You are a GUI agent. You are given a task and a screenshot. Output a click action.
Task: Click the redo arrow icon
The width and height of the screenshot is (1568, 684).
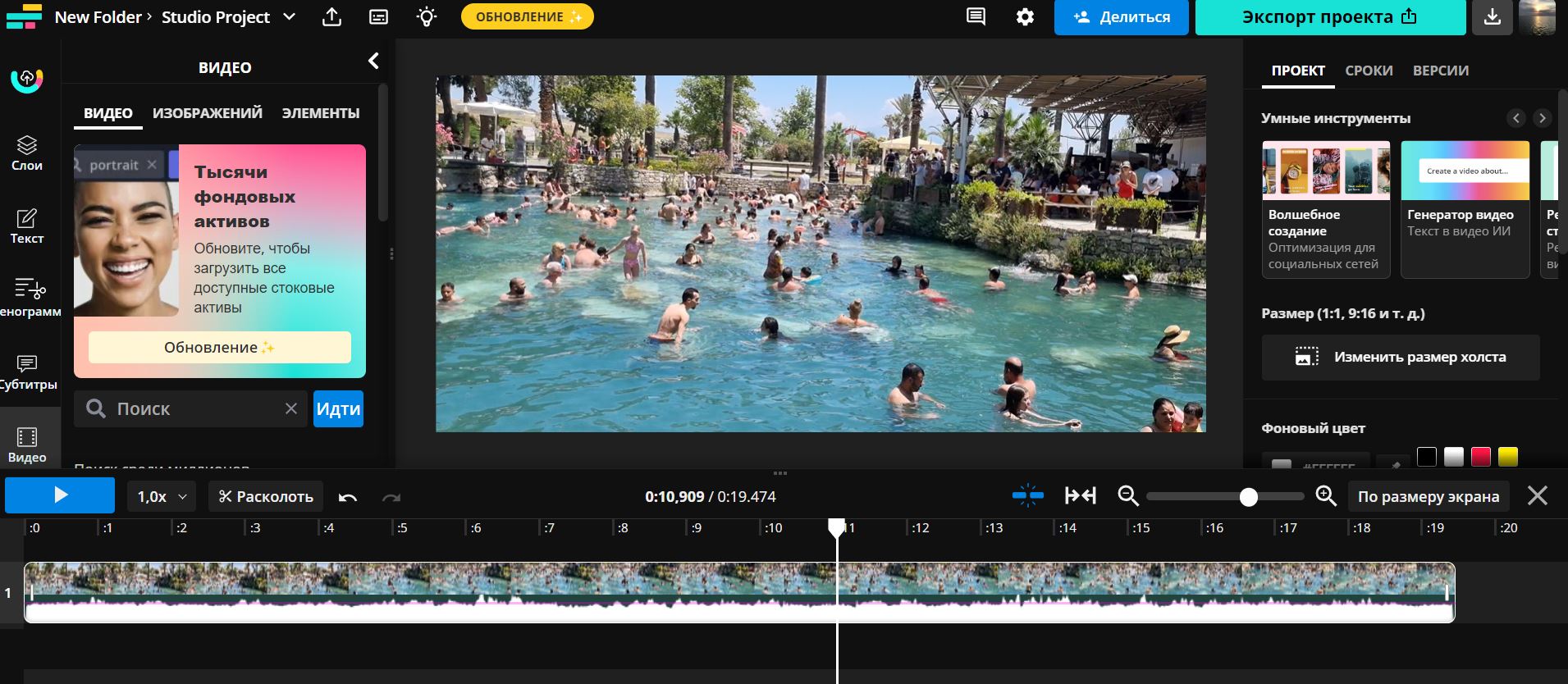click(x=391, y=497)
